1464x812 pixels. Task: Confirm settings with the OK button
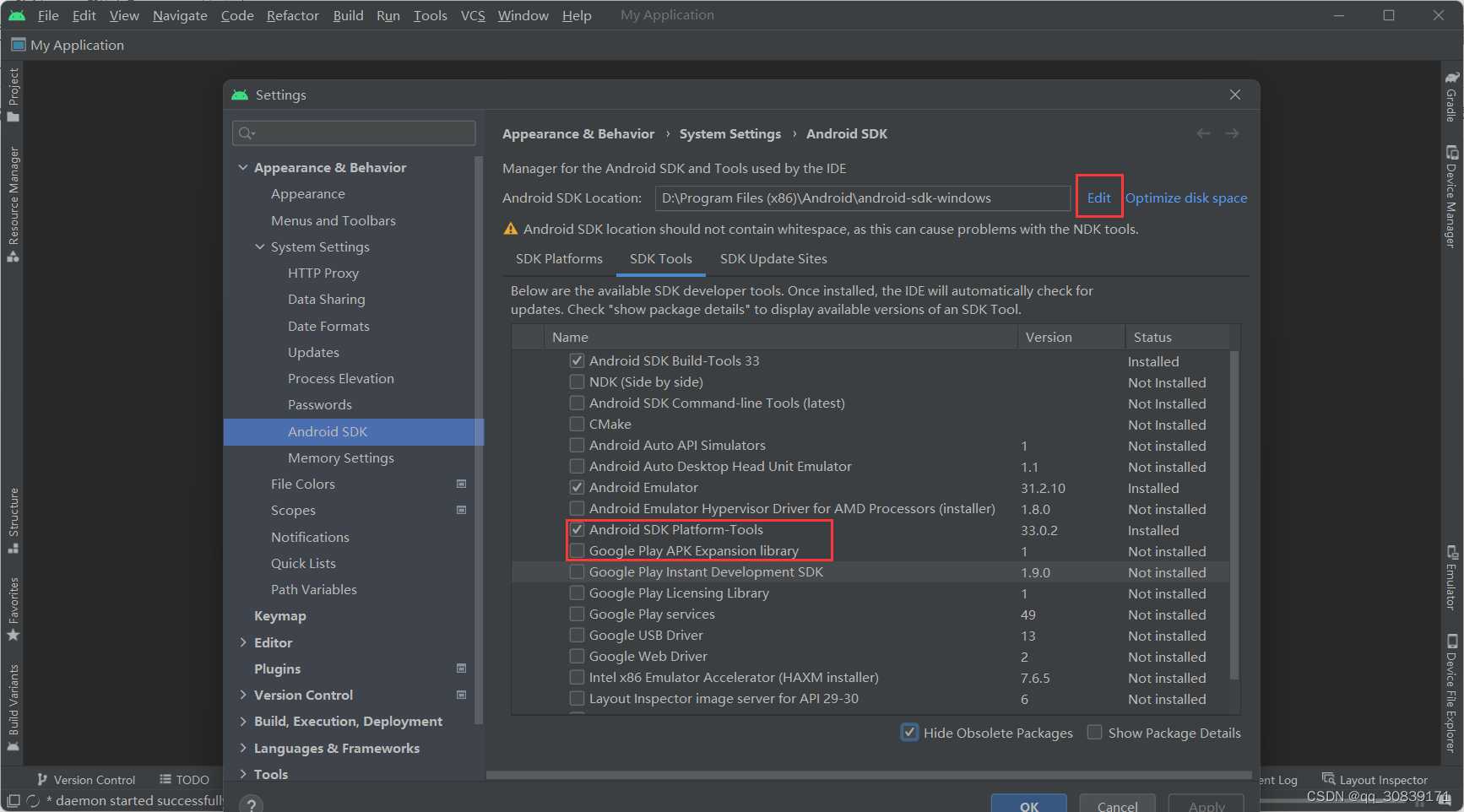pyautogui.click(x=1029, y=804)
